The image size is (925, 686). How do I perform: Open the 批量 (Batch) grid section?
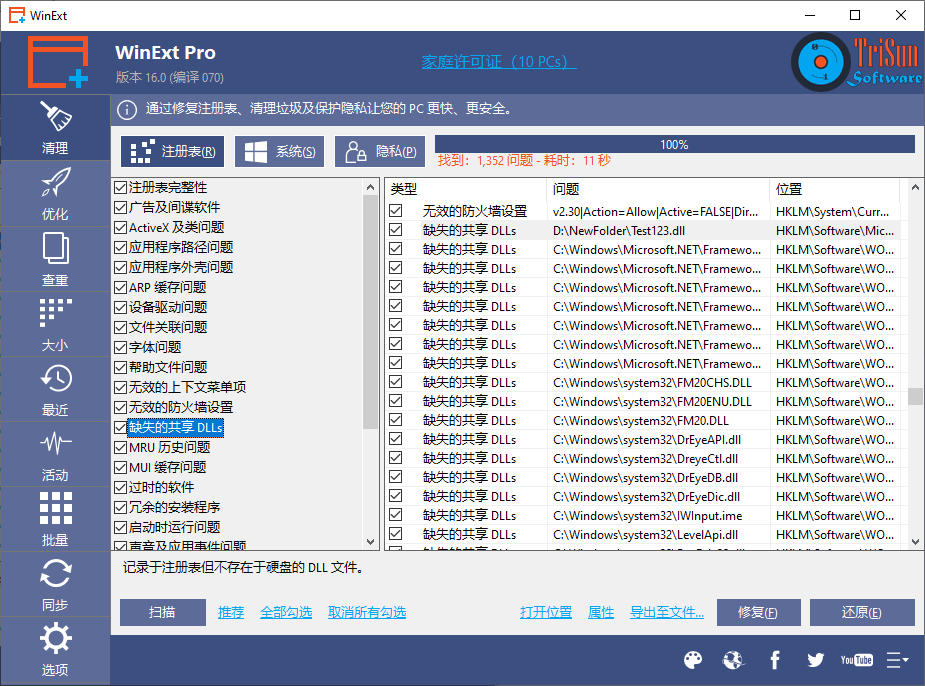(55, 519)
